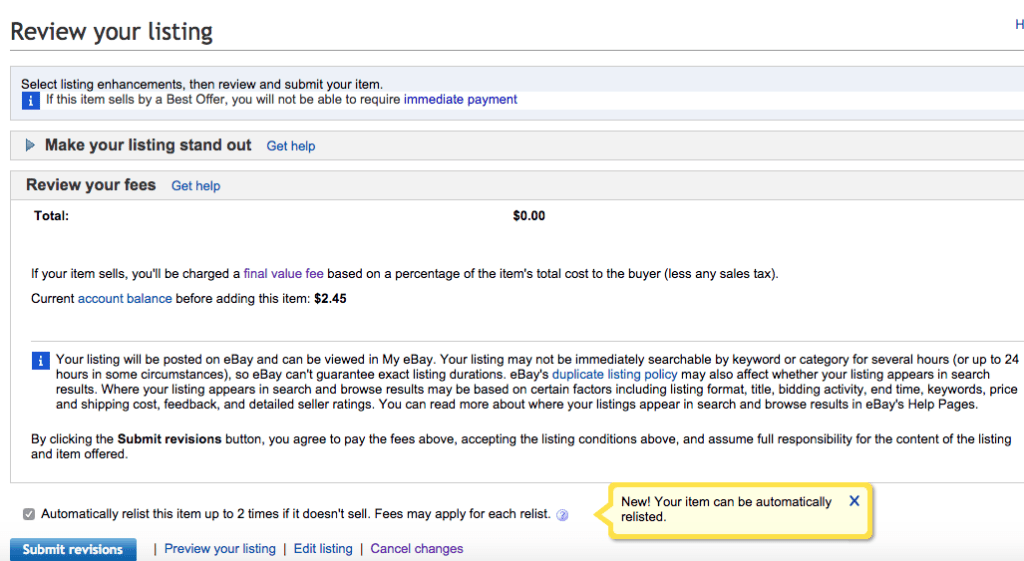The height and width of the screenshot is (561, 1024).
Task: Click the partially visible link at top right
Action: (1018, 25)
